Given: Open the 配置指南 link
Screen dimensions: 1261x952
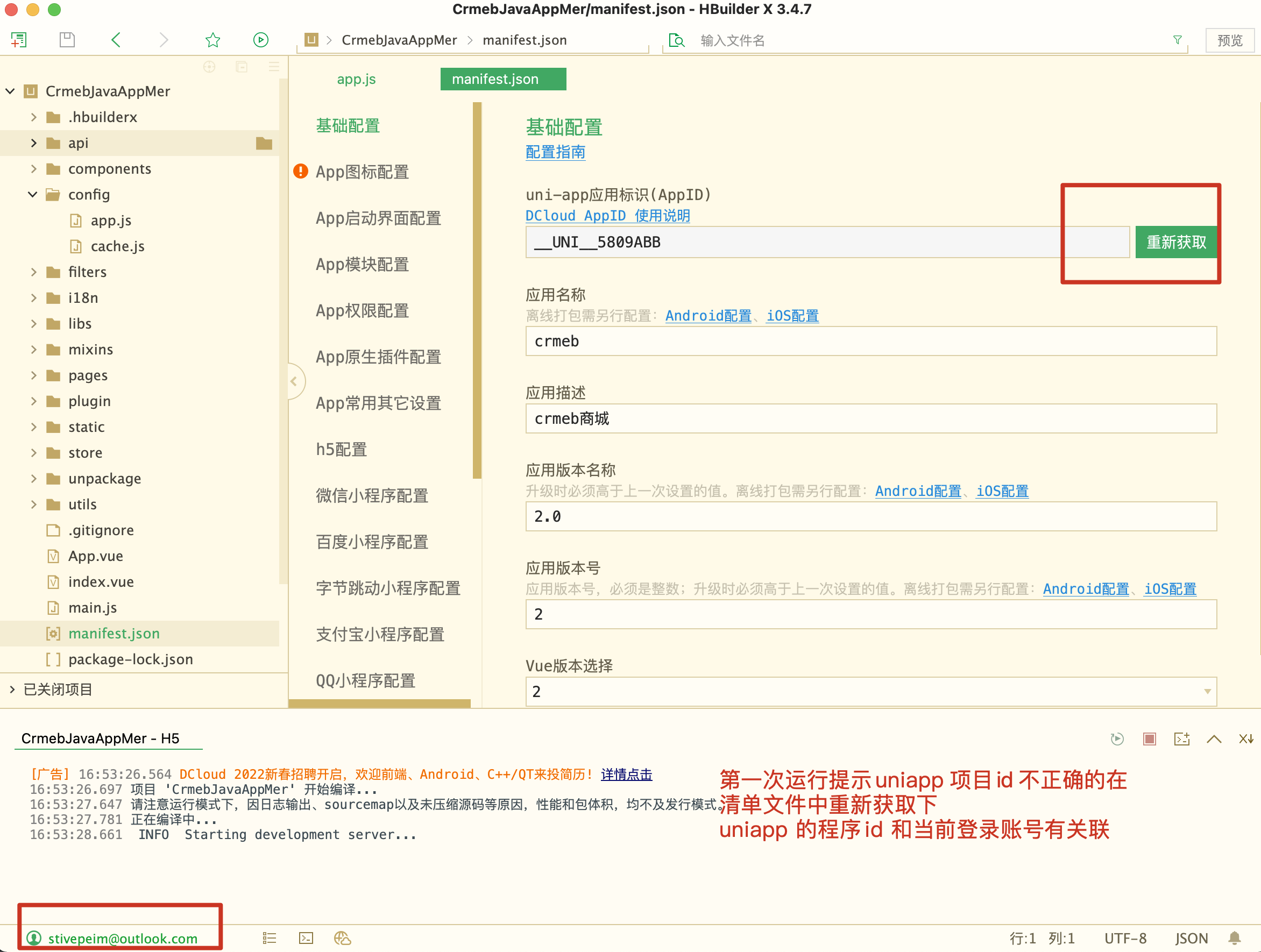Looking at the screenshot, I should 555,152.
